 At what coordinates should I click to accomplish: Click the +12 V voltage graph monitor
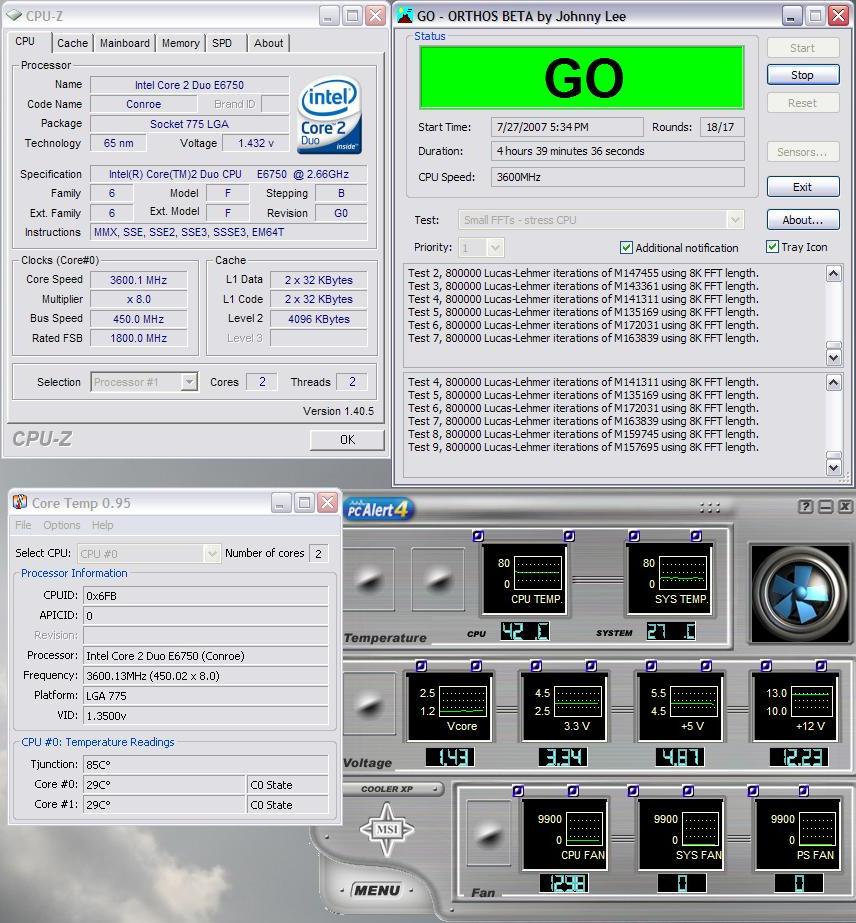coord(795,706)
